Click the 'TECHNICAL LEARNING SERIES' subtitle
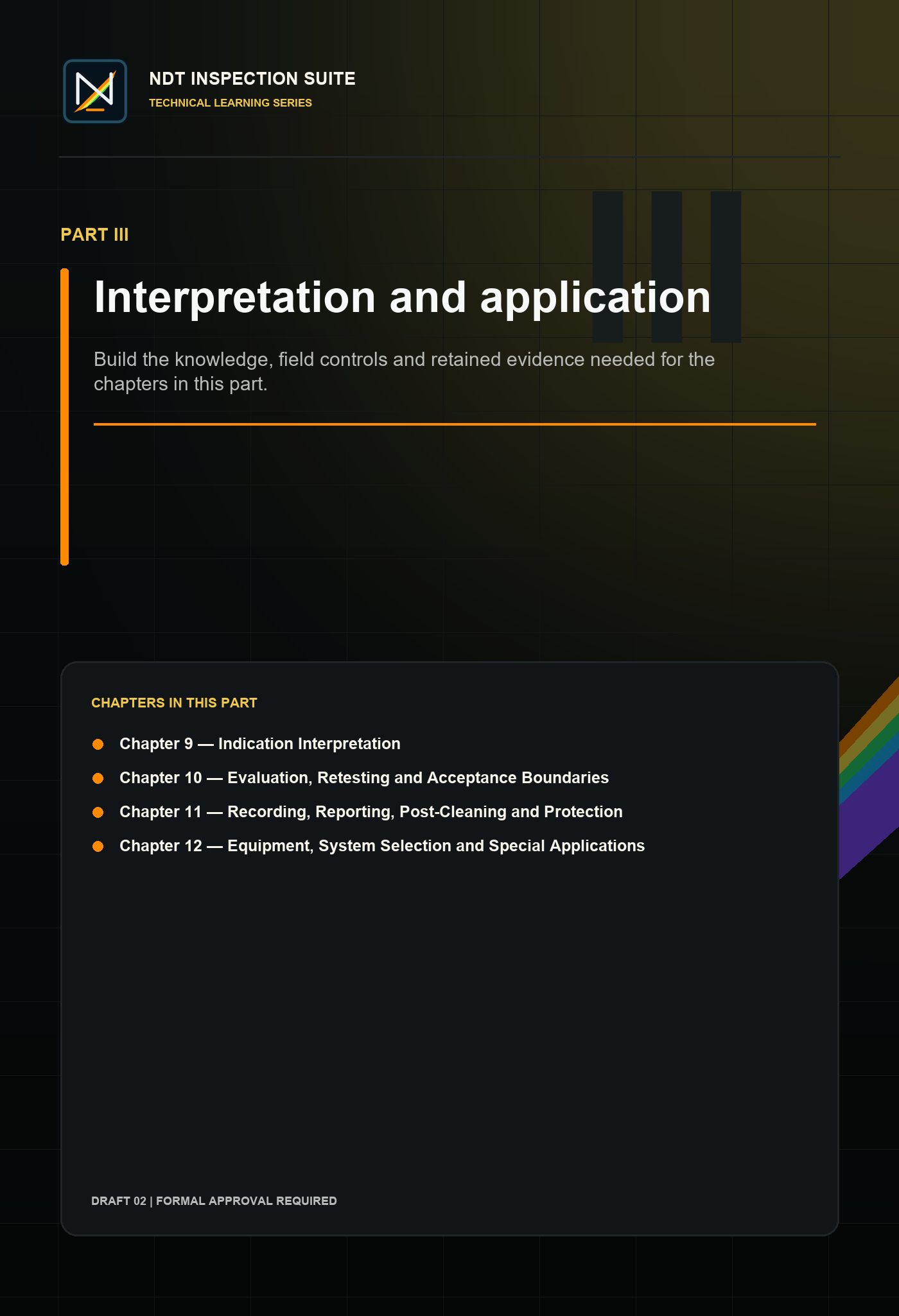899x1316 pixels. pos(231,103)
